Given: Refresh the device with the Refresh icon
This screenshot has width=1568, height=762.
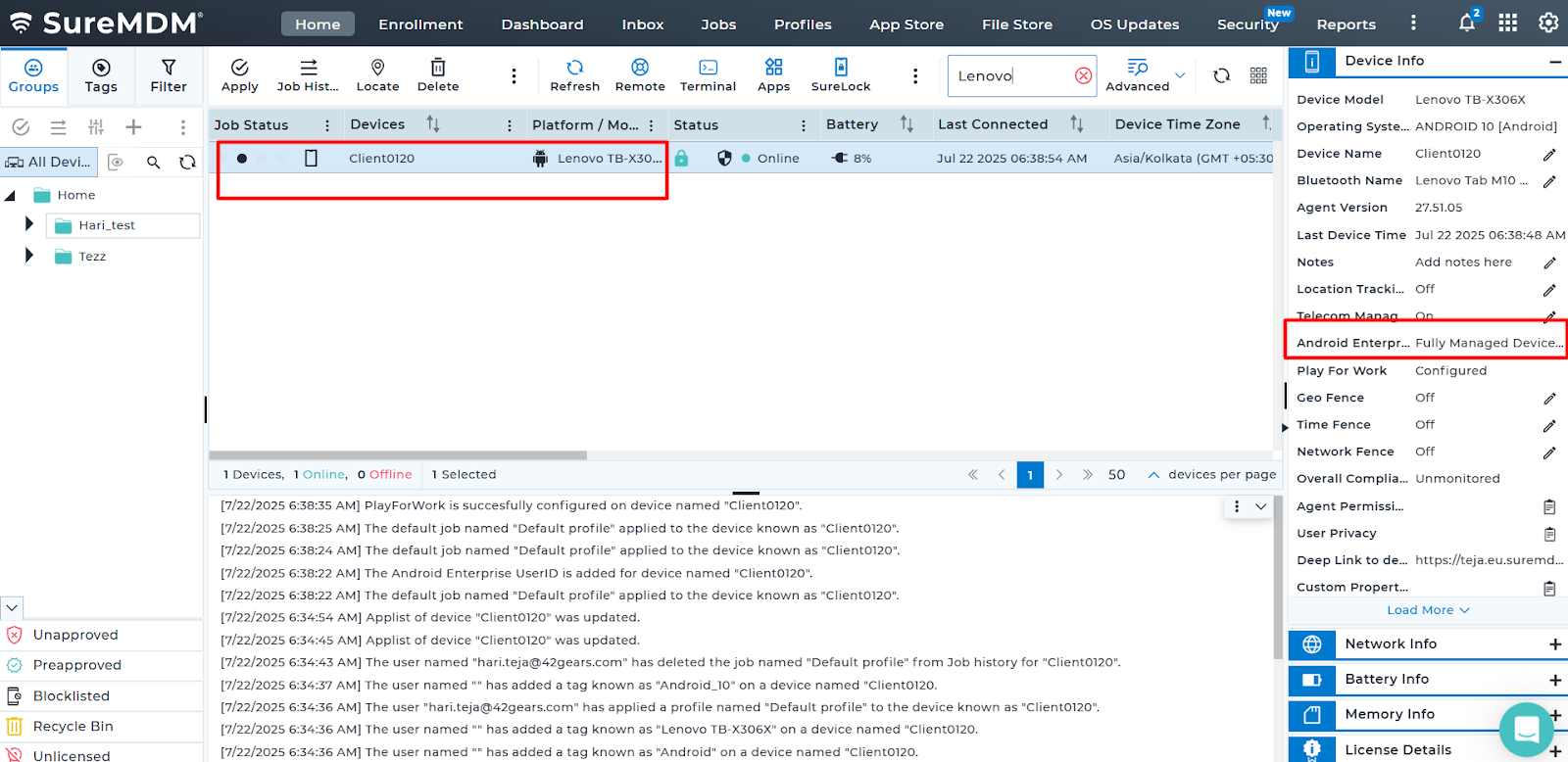Looking at the screenshot, I should point(575,74).
